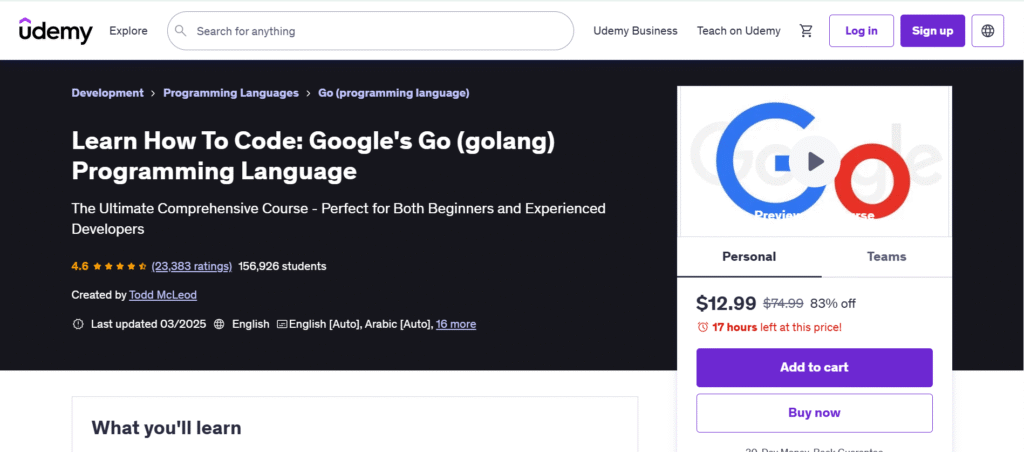The width and height of the screenshot is (1024, 452).
Task: Click the Udemy logo
Action: 56,31
